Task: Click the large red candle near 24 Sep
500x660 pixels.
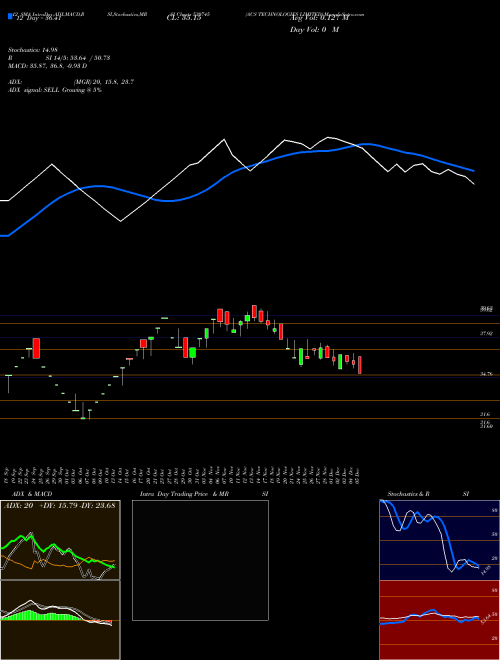Action: tap(36, 349)
